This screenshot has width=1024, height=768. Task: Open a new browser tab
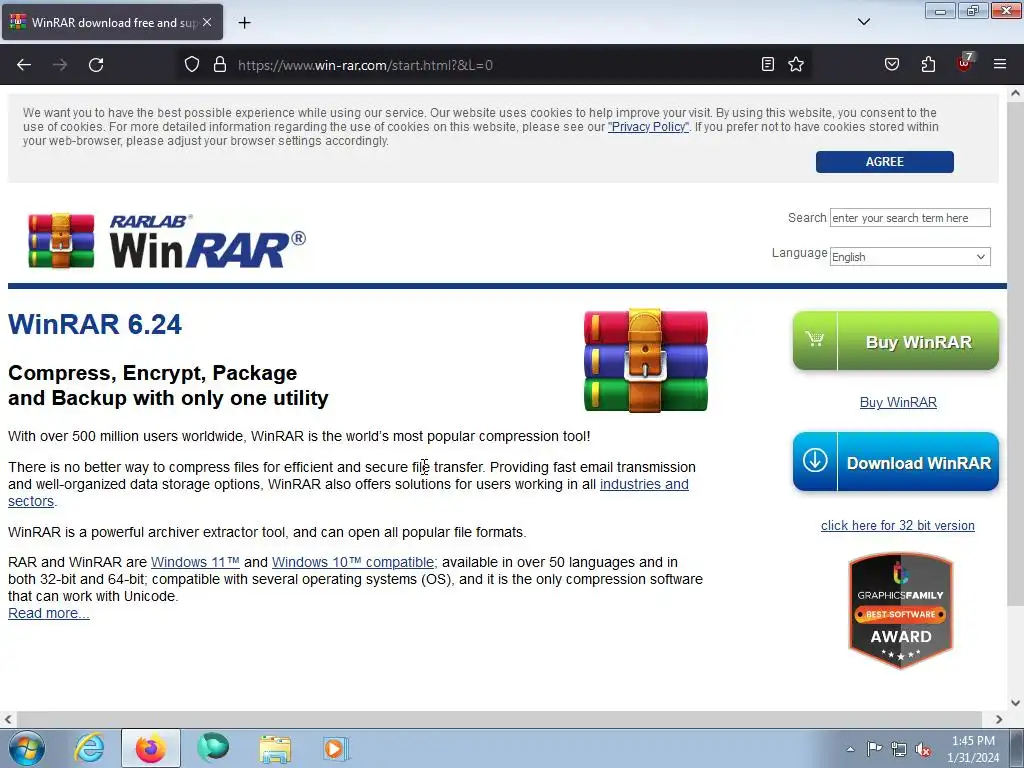point(244,23)
